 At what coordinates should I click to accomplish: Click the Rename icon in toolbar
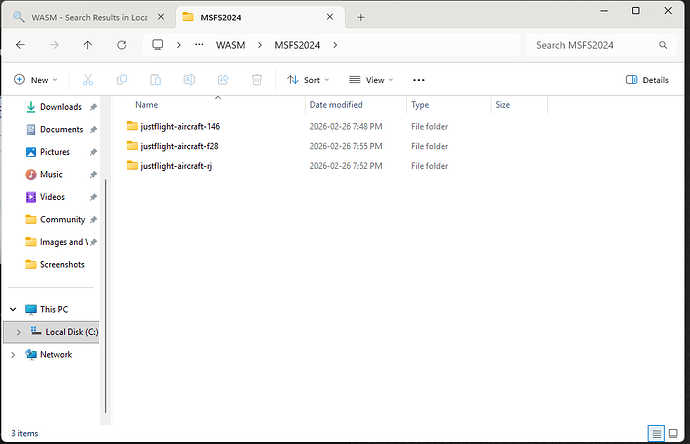(189, 80)
